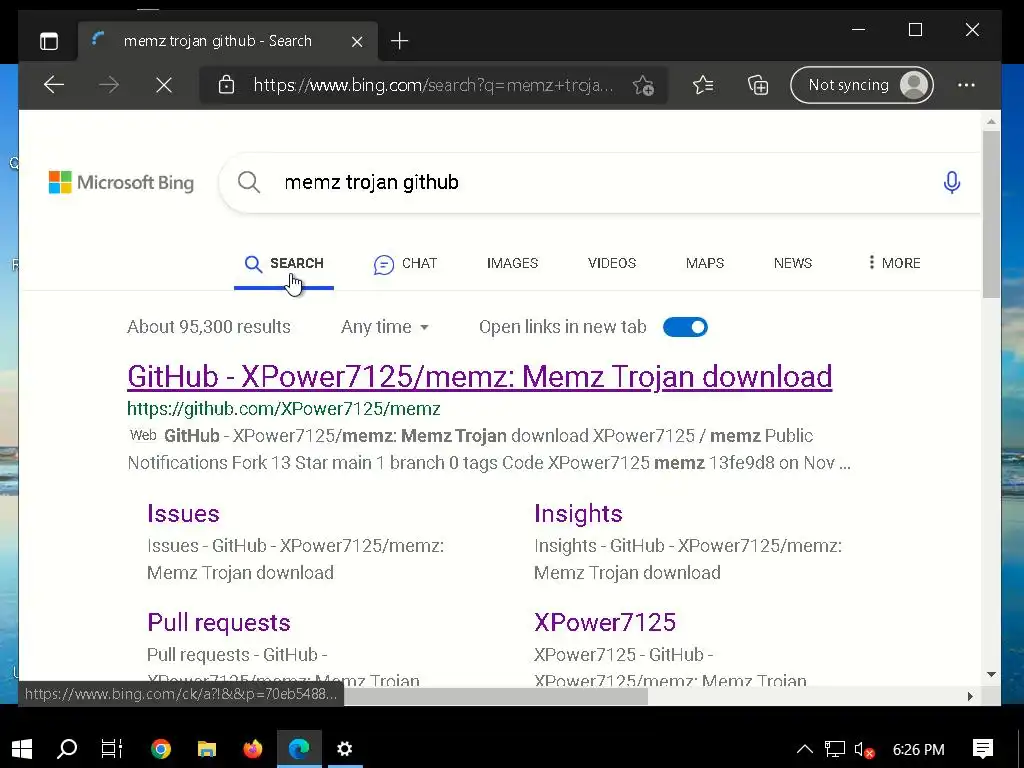The image size is (1024, 768).
Task: Click the forward navigation arrow
Action: tap(109, 85)
